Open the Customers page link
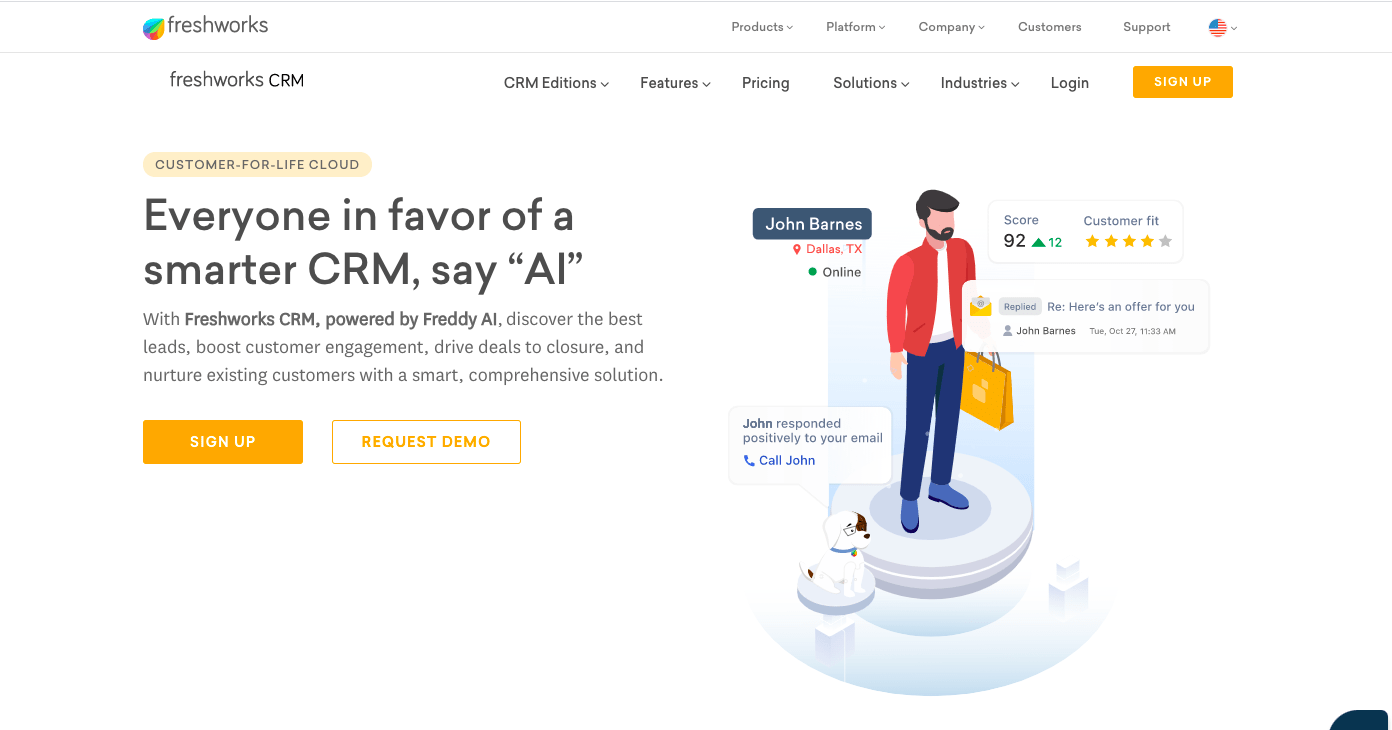The image size is (1392, 730). (x=1050, y=27)
